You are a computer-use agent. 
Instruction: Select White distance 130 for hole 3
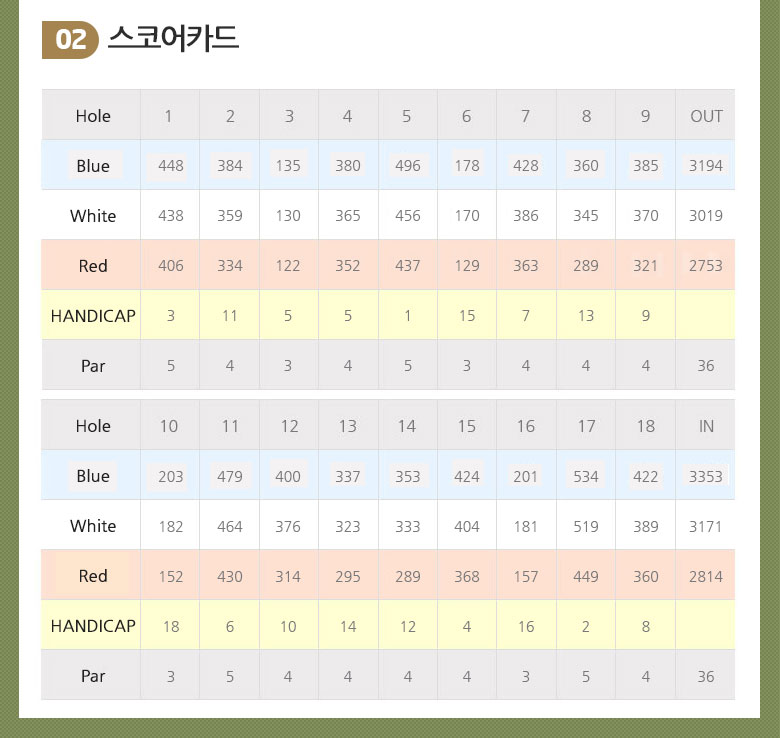click(x=288, y=216)
